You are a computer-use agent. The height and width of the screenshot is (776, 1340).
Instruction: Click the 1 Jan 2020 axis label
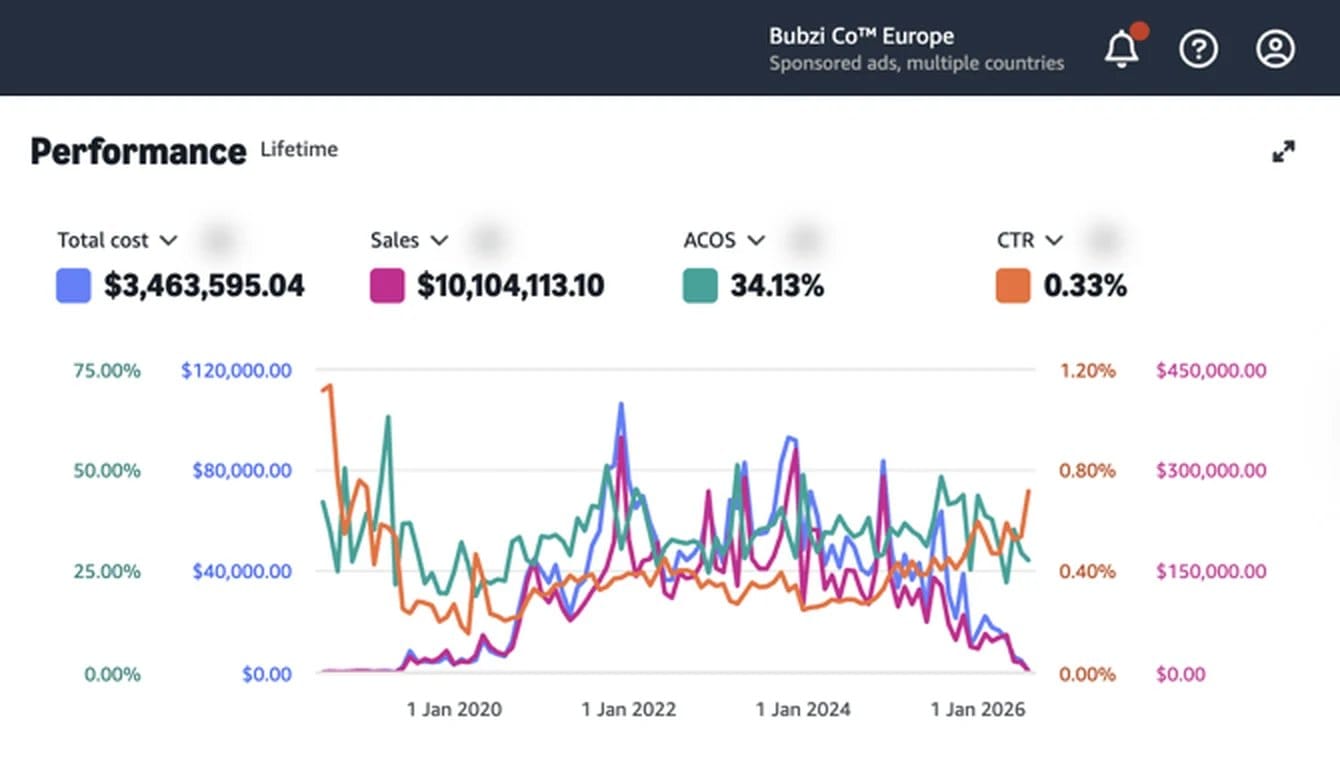(x=454, y=709)
